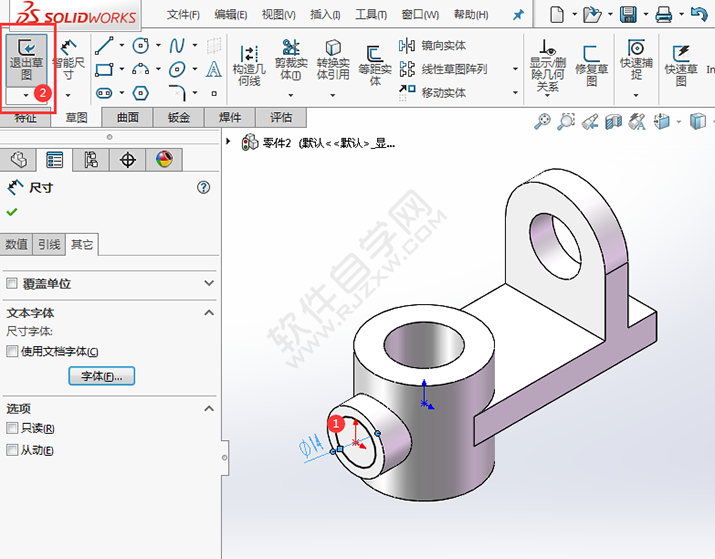Click the Display Style icon in view toolbar
715x559 pixels.
(x=698, y=122)
